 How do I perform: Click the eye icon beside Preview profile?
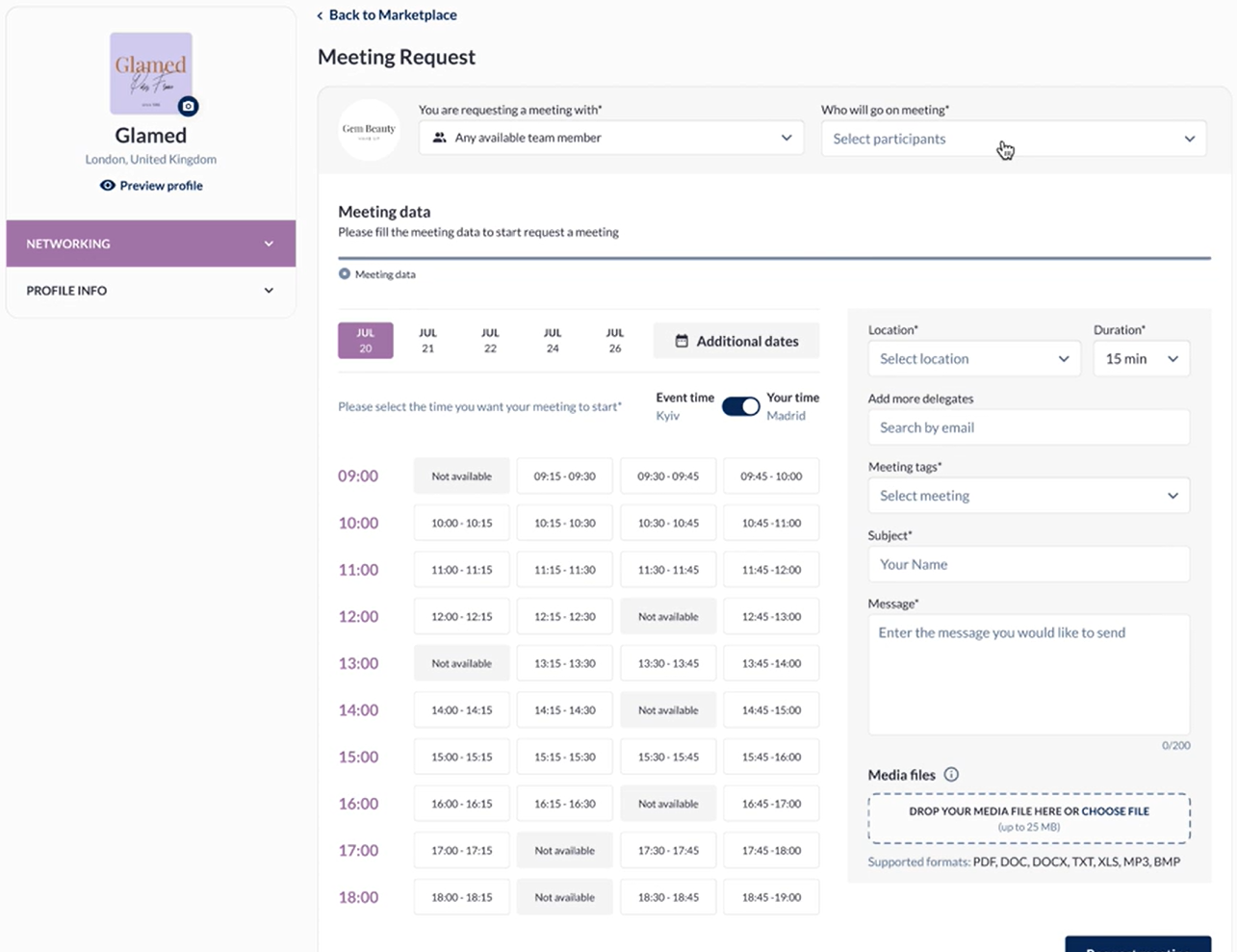point(108,186)
